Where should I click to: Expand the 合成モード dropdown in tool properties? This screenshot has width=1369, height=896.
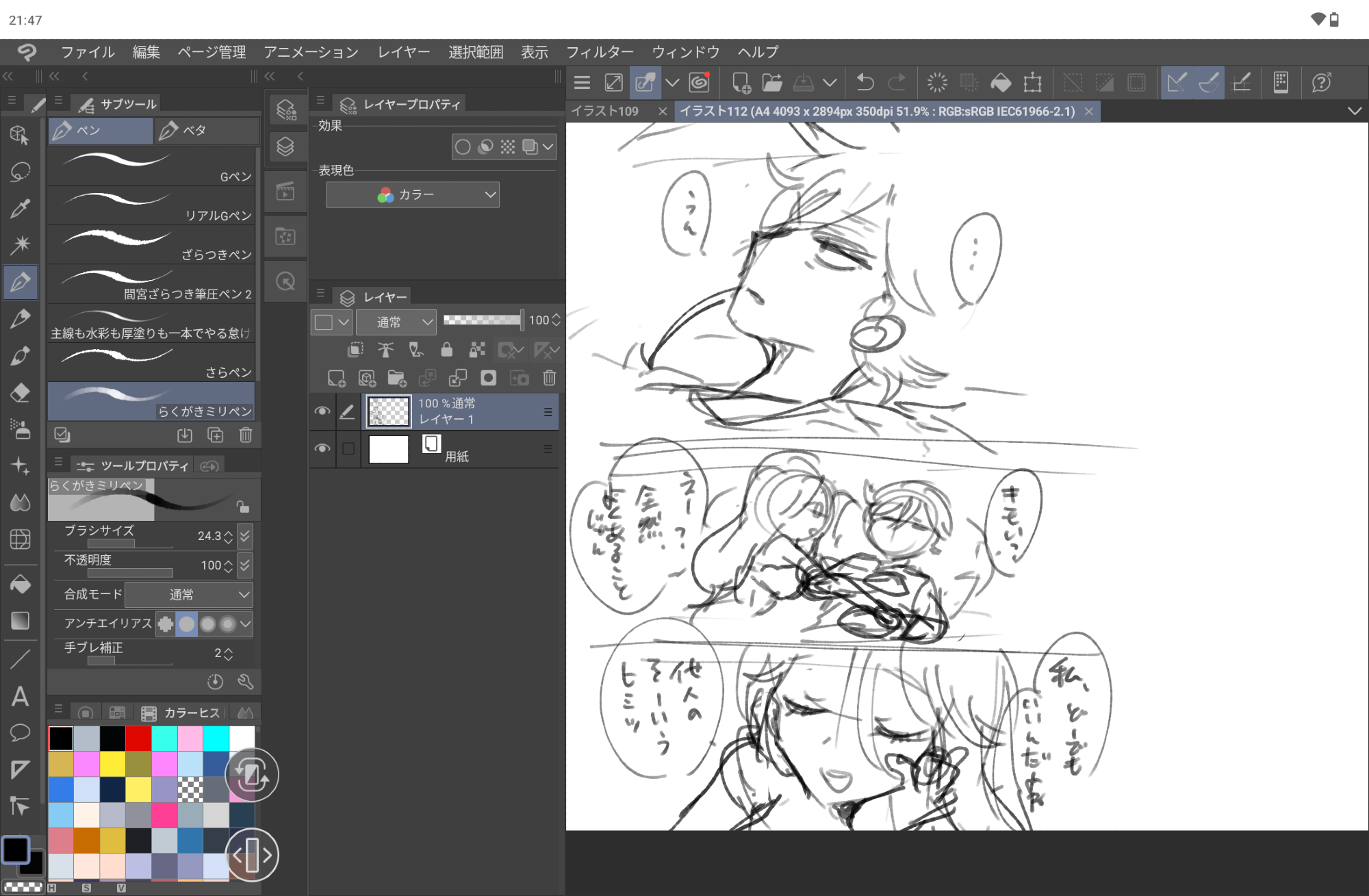(189, 595)
